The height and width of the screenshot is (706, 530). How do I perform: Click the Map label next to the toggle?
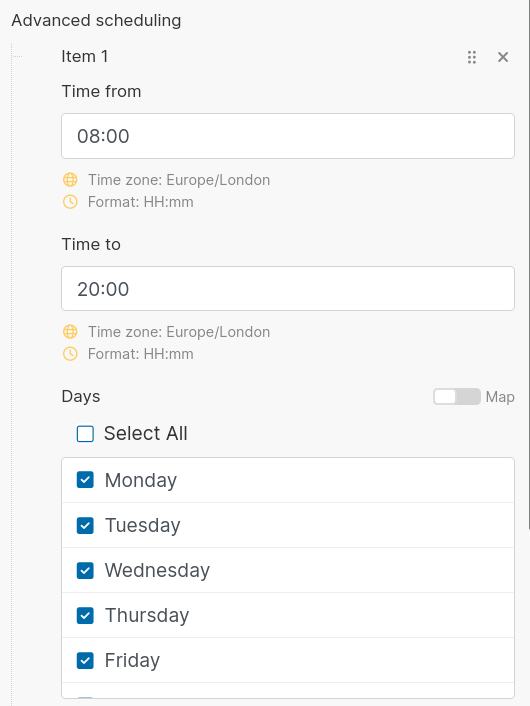500,397
